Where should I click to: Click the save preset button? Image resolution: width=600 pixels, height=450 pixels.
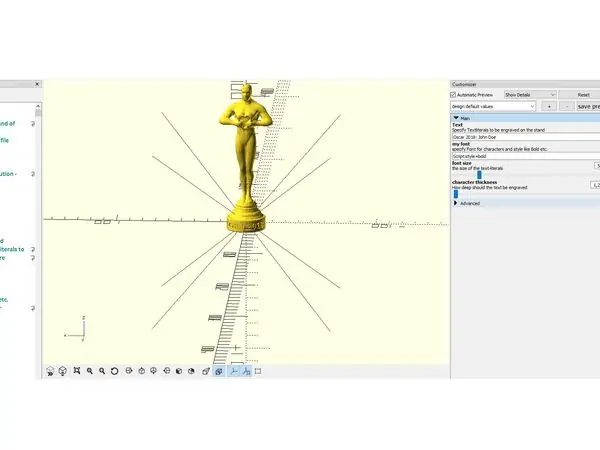[x=589, y=106]
